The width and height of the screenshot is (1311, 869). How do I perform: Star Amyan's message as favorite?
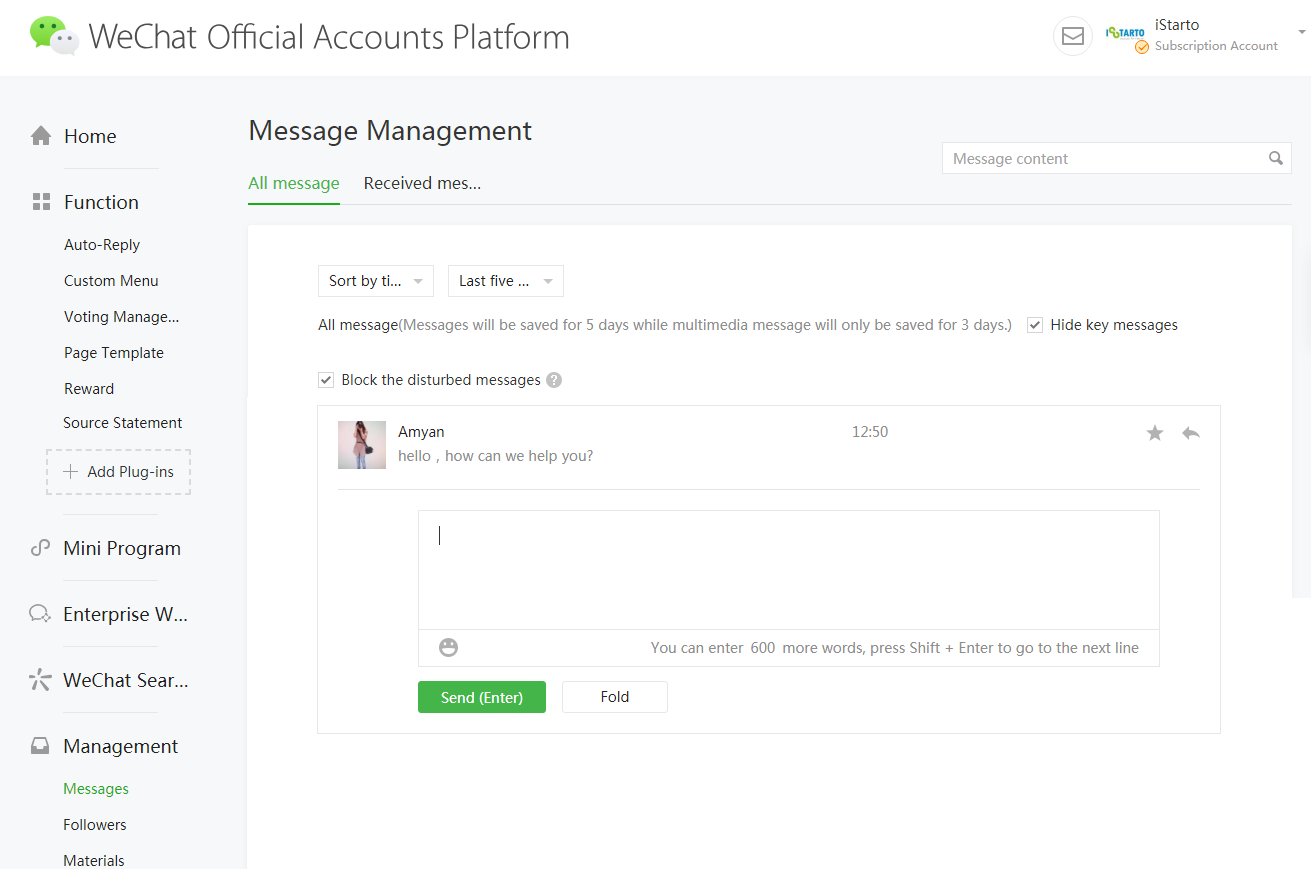(x=1155, y=433)
